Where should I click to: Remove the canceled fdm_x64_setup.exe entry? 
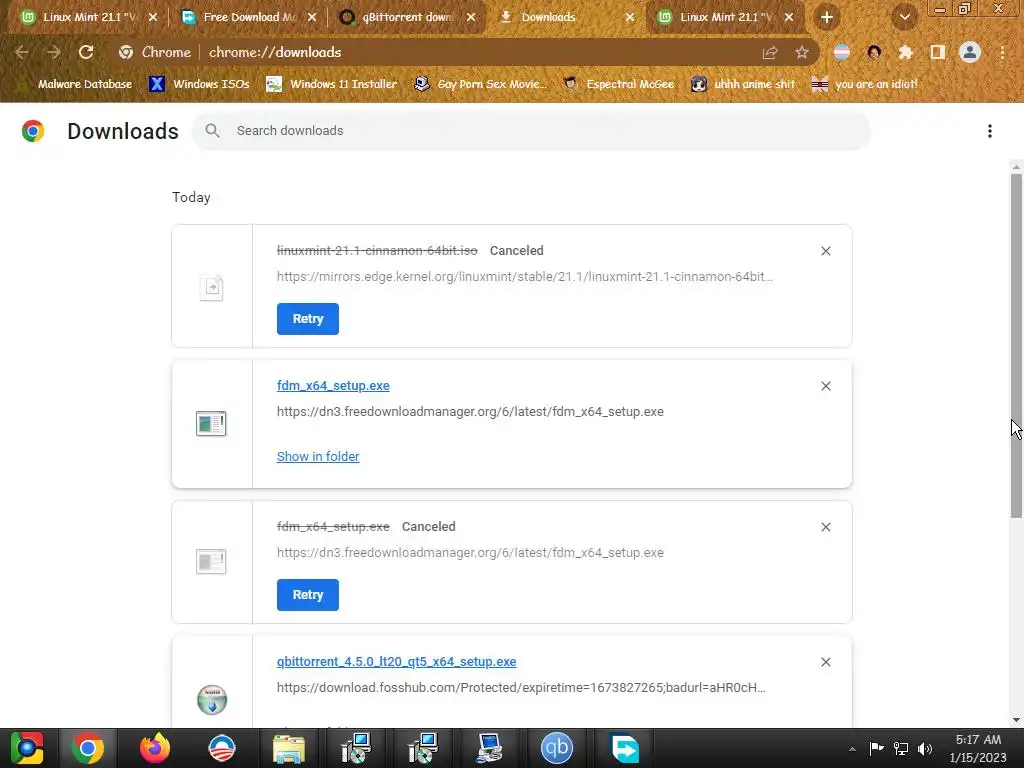825,527
